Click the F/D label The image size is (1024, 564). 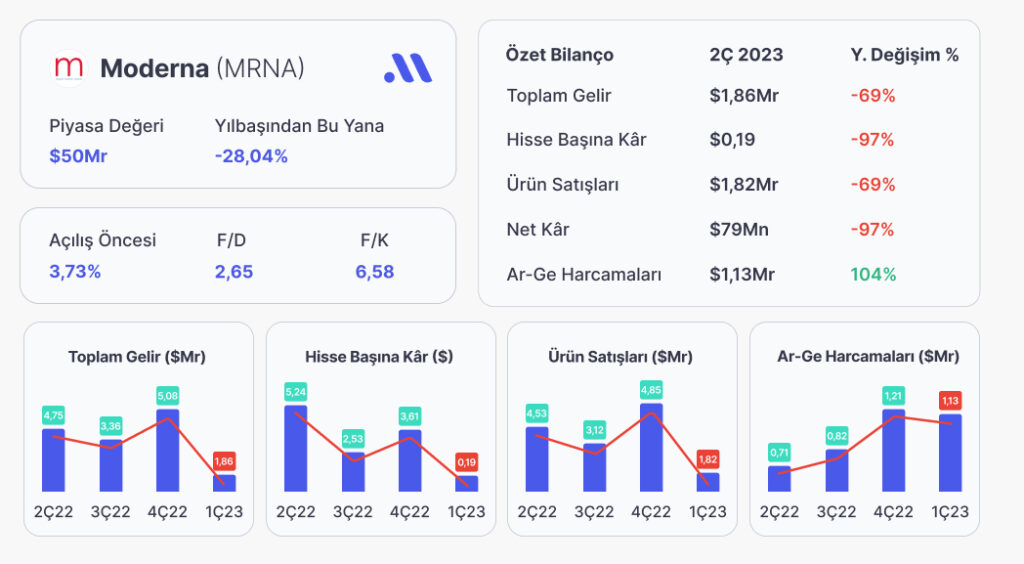[231, 240]
